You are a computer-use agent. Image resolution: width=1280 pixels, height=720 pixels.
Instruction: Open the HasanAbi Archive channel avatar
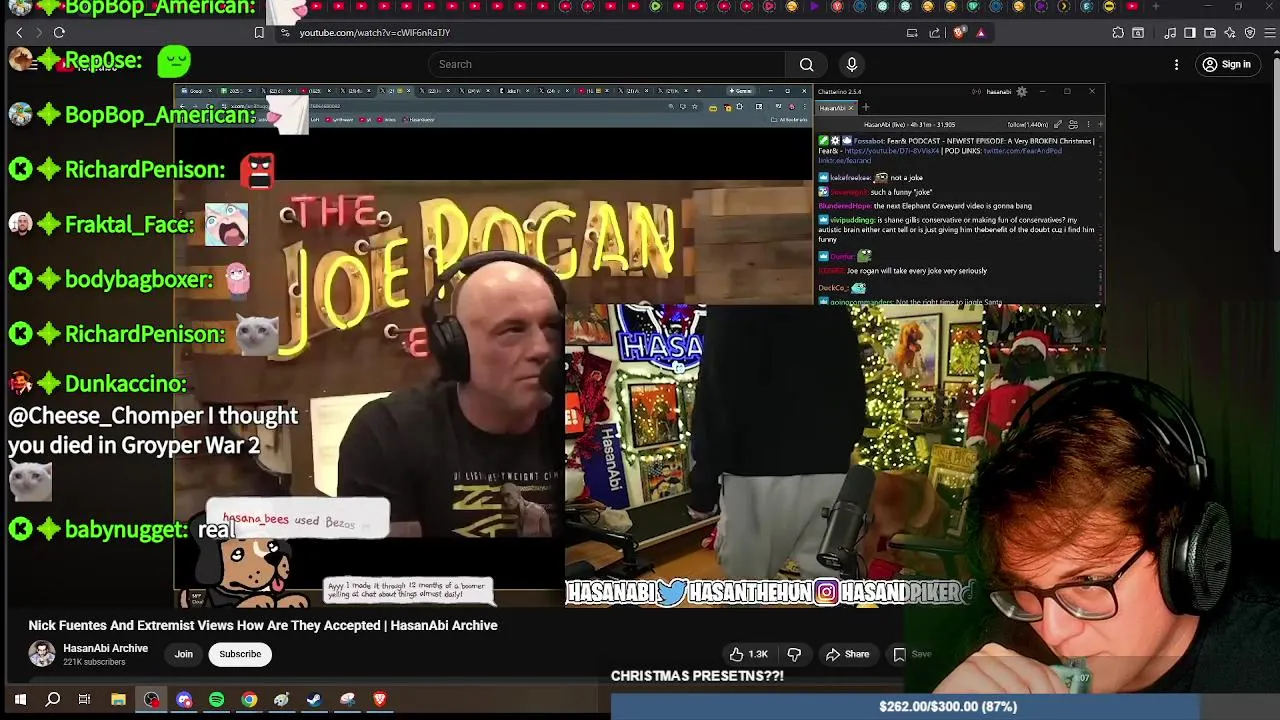click(x=42, y=654)
